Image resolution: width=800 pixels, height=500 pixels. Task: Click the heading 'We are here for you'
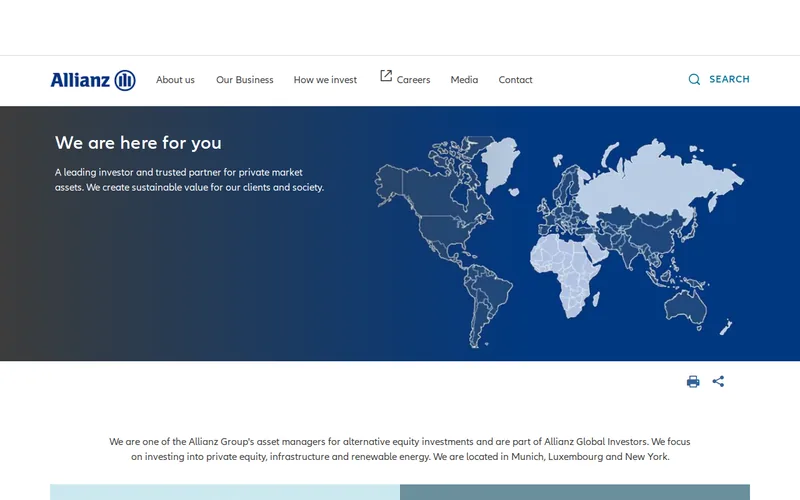pyautogui.click(x=138, y=143)
